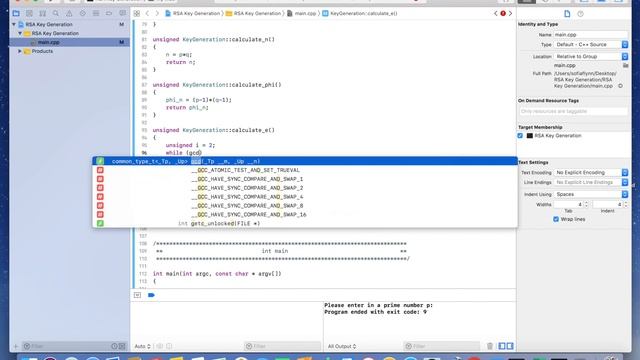The width and height of the screenshot is (640, 360).
Task: Show variables view pane toggle
Action: click(502, 346)
